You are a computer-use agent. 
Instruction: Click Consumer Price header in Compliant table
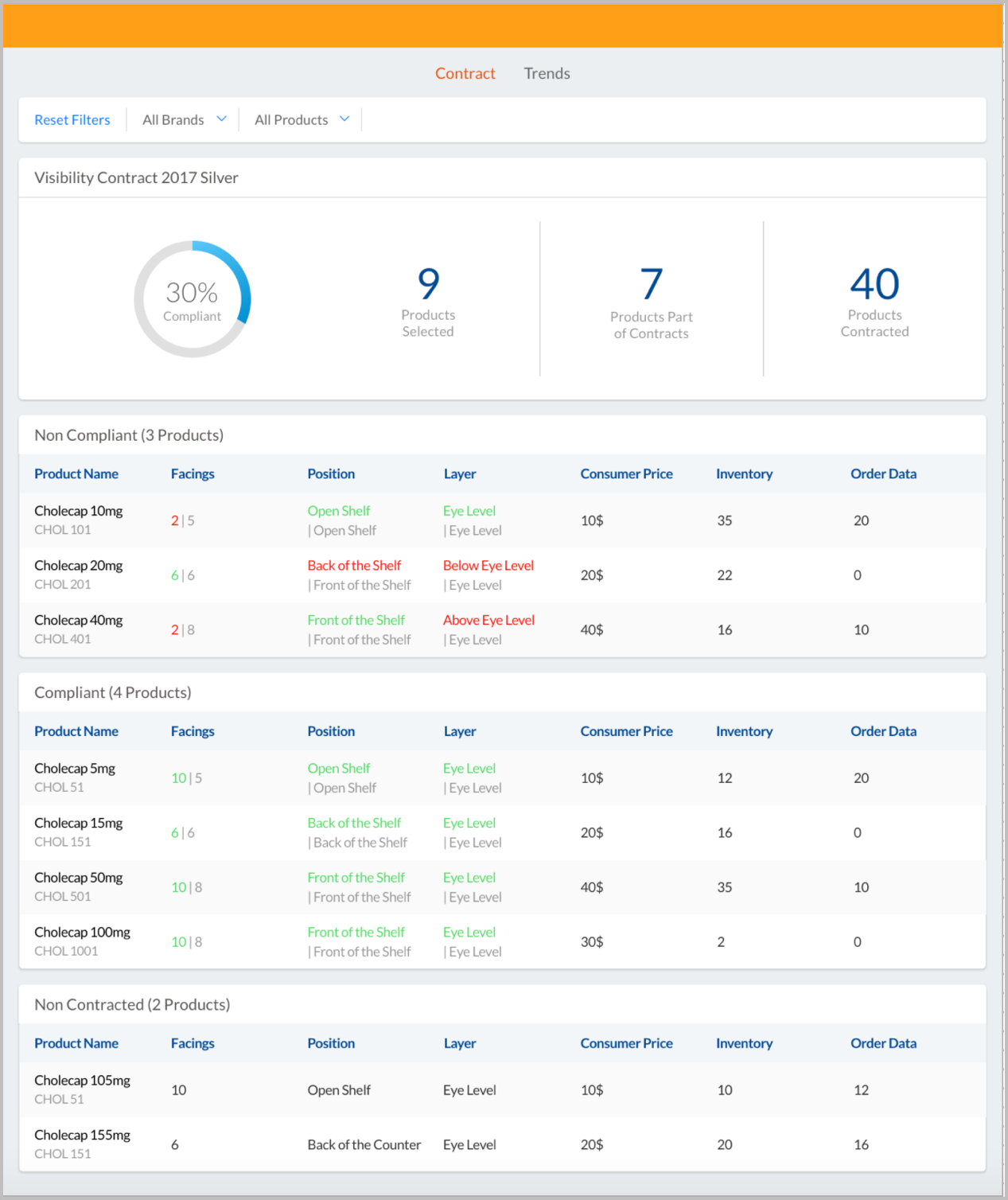[x=626, y=731]
